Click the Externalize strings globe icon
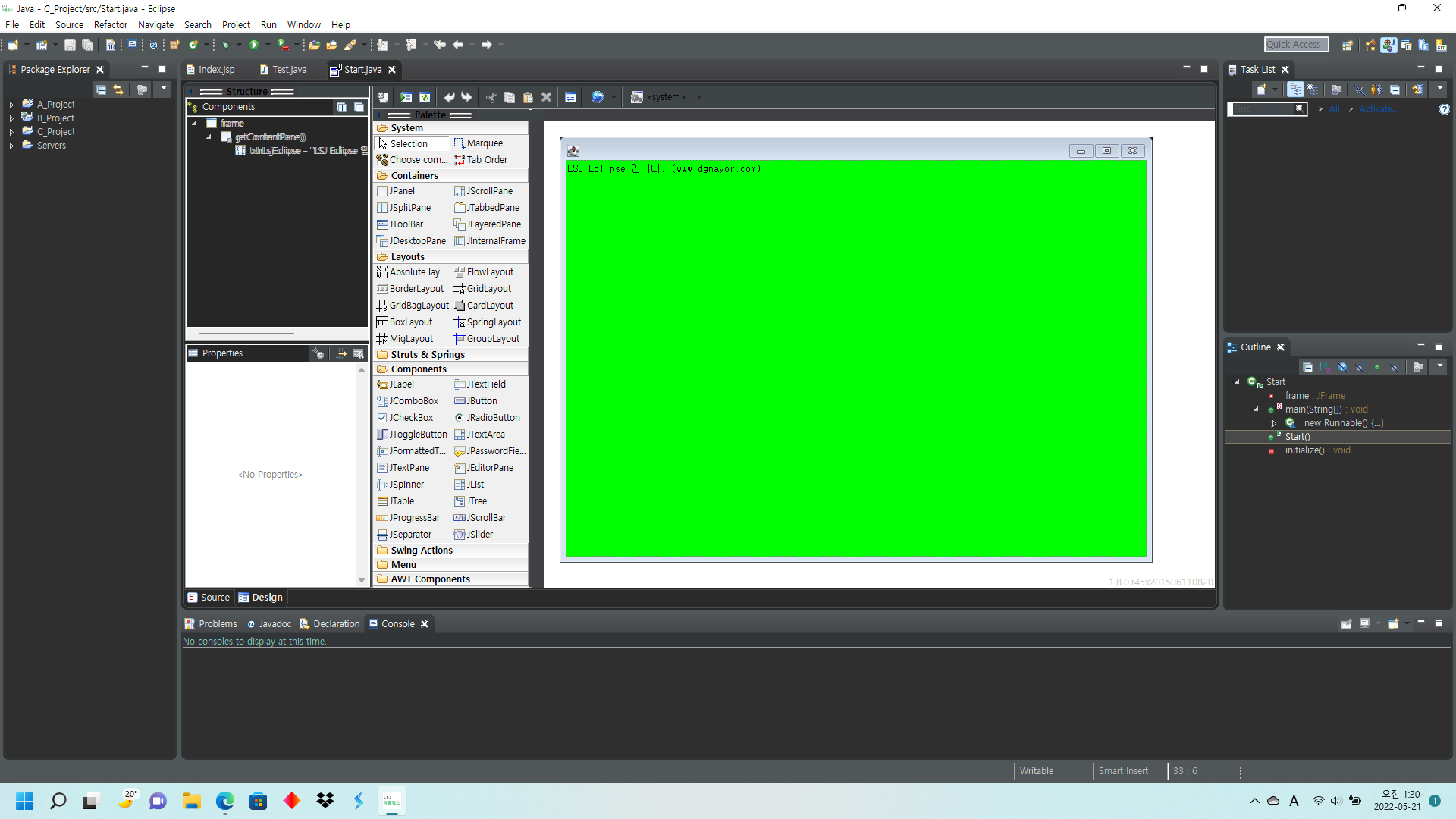Viewport: 1456px width, 819px height. (598, 97)
